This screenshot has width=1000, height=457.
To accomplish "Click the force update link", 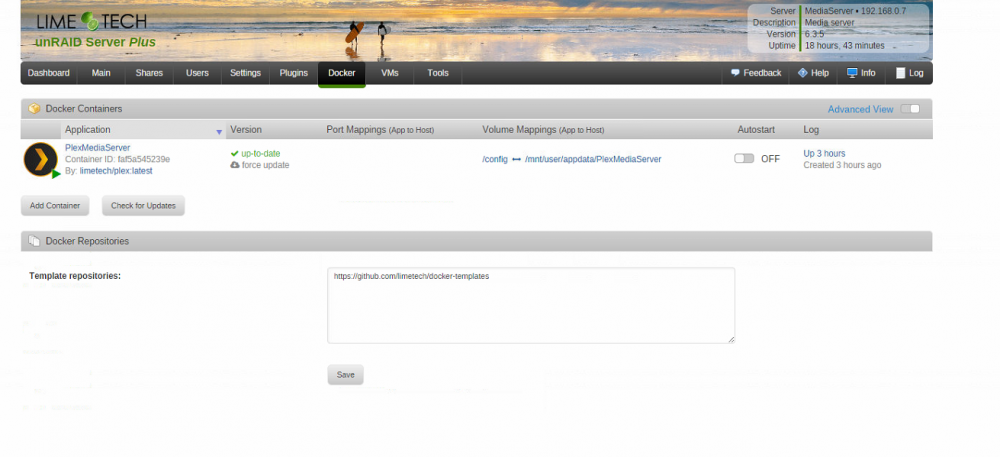I will (x=265, y=165).
